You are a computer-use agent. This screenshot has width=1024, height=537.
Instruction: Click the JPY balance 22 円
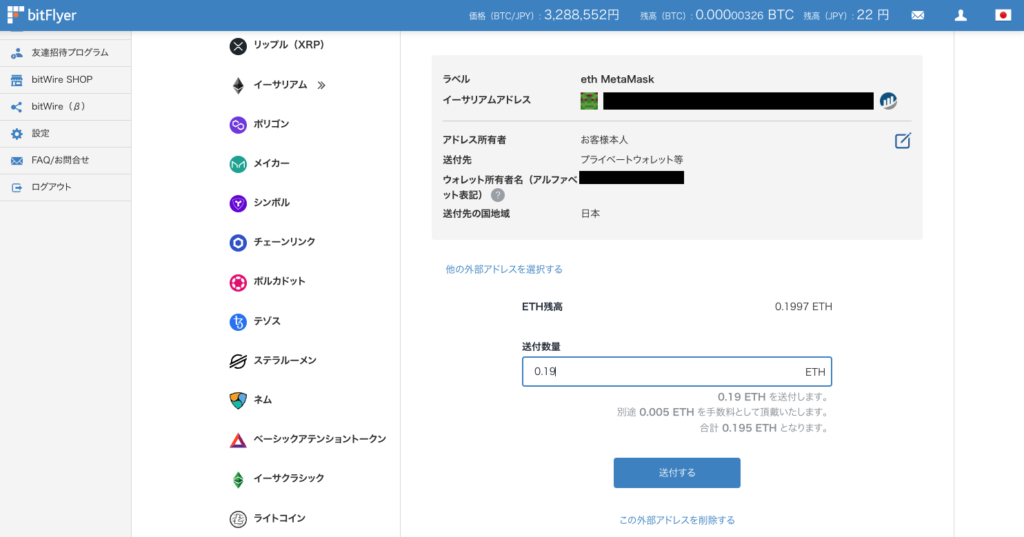click(x=872, y=15)
